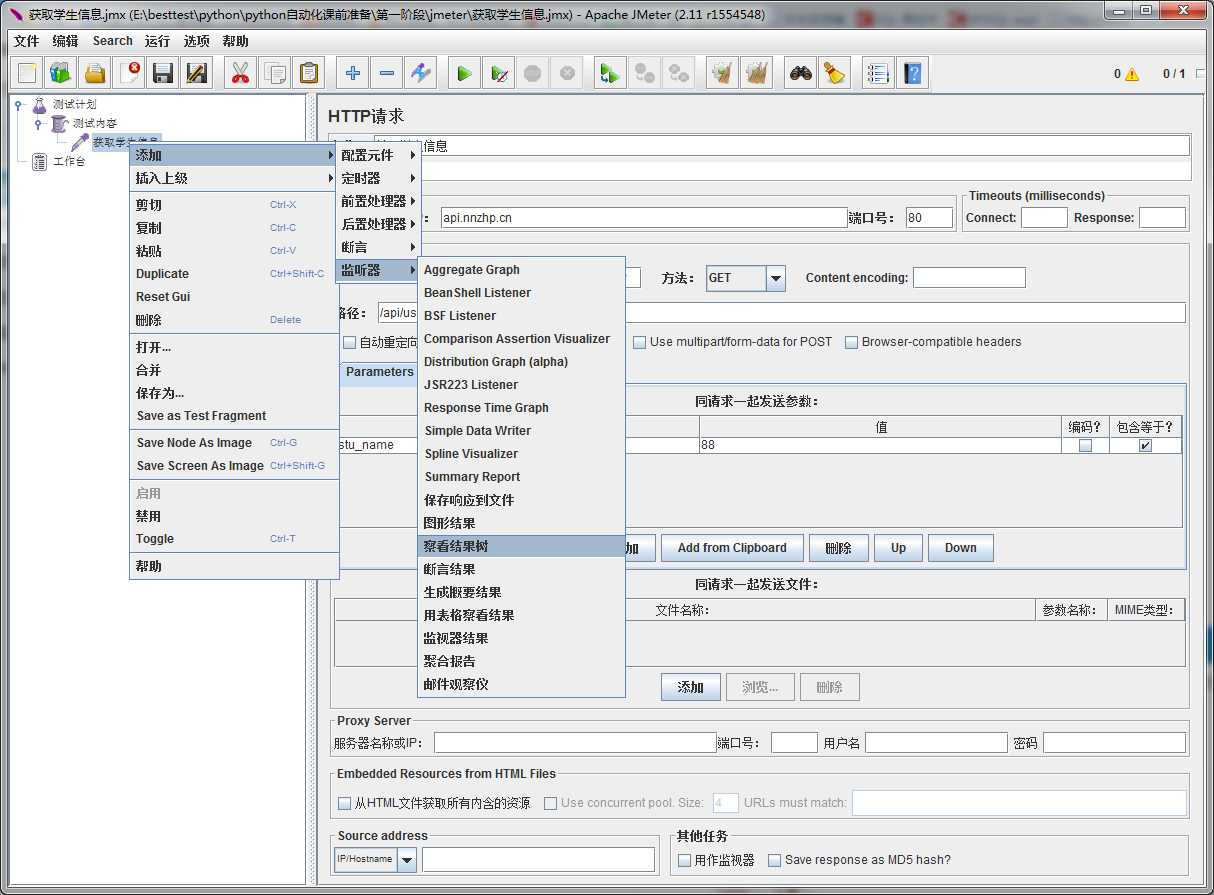Click the Reset Search broom icon
Screen dimensions: 1214x895
click(834, 73)
